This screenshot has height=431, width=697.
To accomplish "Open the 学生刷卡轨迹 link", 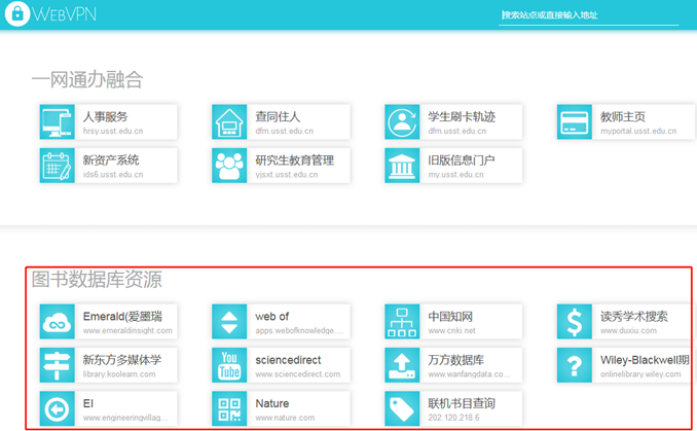I will coord(453,122).
